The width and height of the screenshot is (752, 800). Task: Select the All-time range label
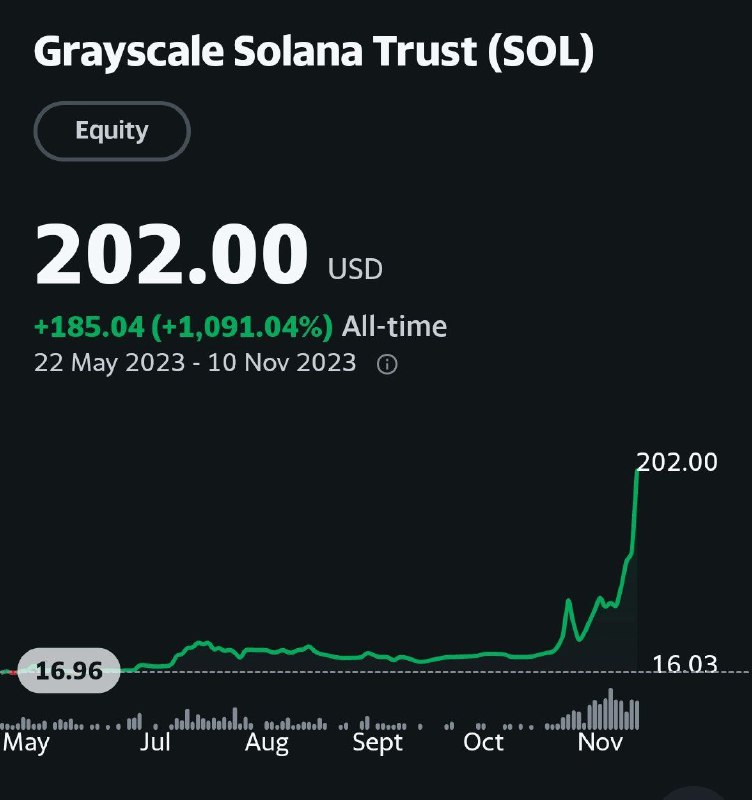coord(394,327)
